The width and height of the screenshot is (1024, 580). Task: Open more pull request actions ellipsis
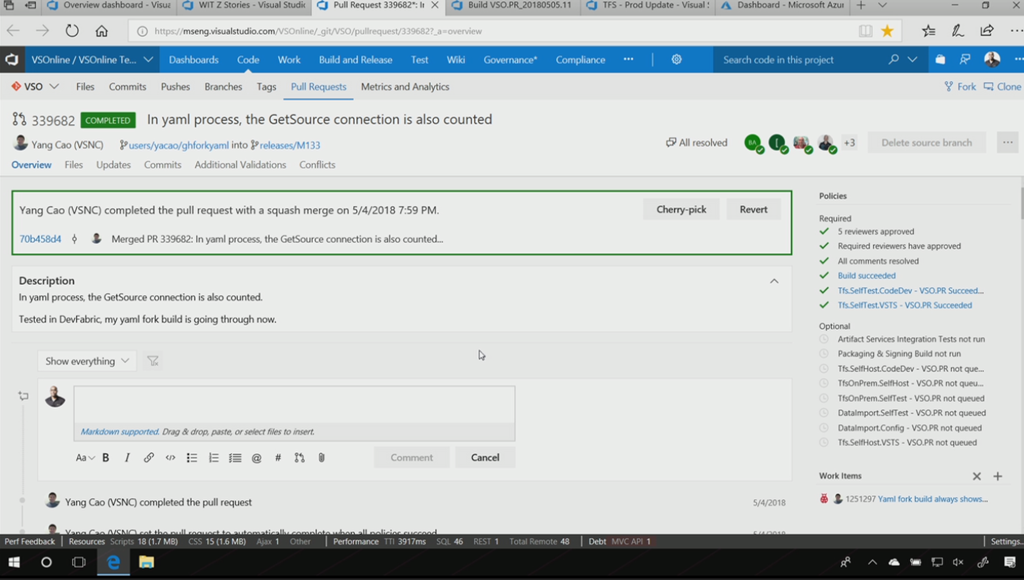pos(1008,142)
